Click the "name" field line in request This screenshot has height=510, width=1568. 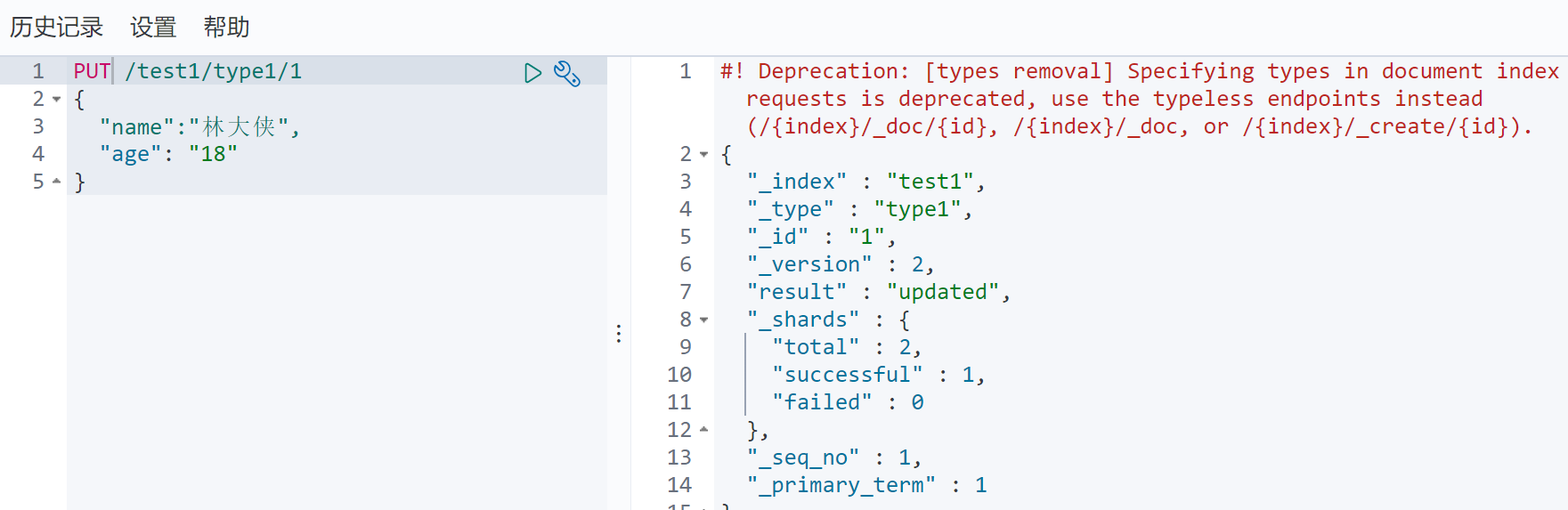(200, 127)
